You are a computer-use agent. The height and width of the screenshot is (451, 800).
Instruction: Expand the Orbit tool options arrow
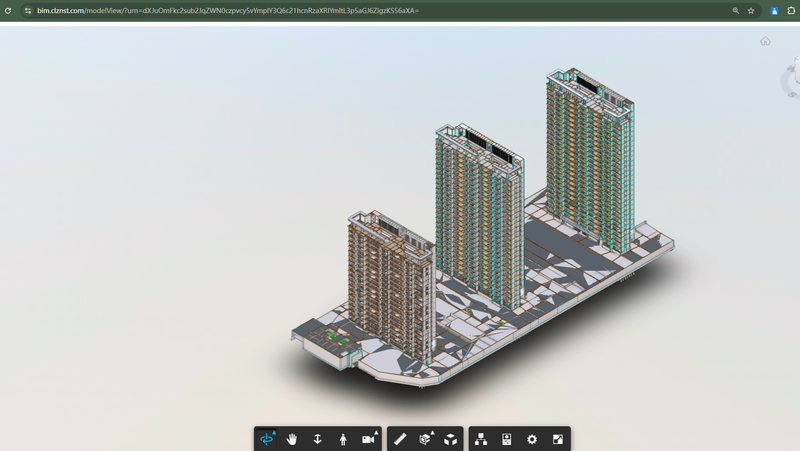pos(274,432)
